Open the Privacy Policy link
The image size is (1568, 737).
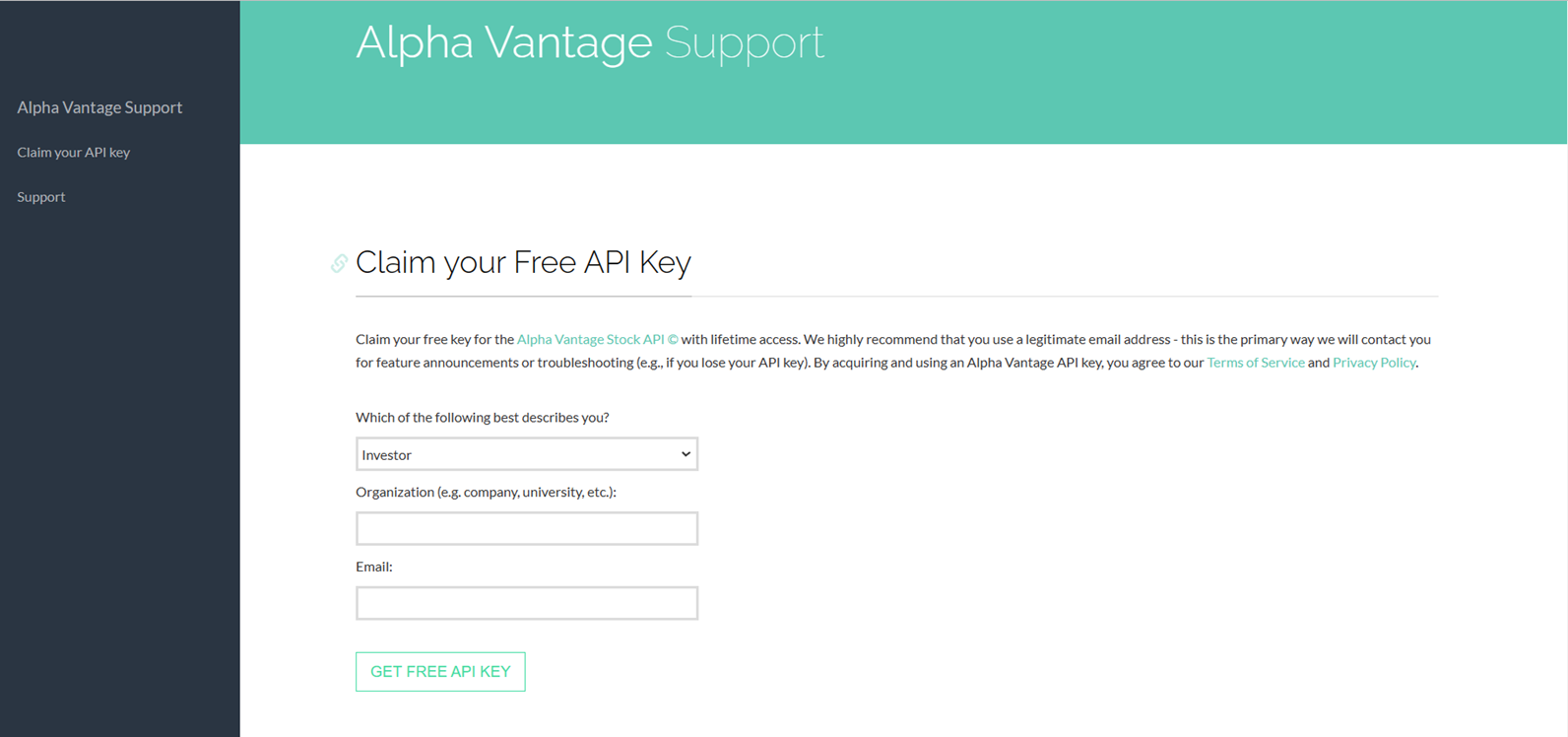(1373, 362)
